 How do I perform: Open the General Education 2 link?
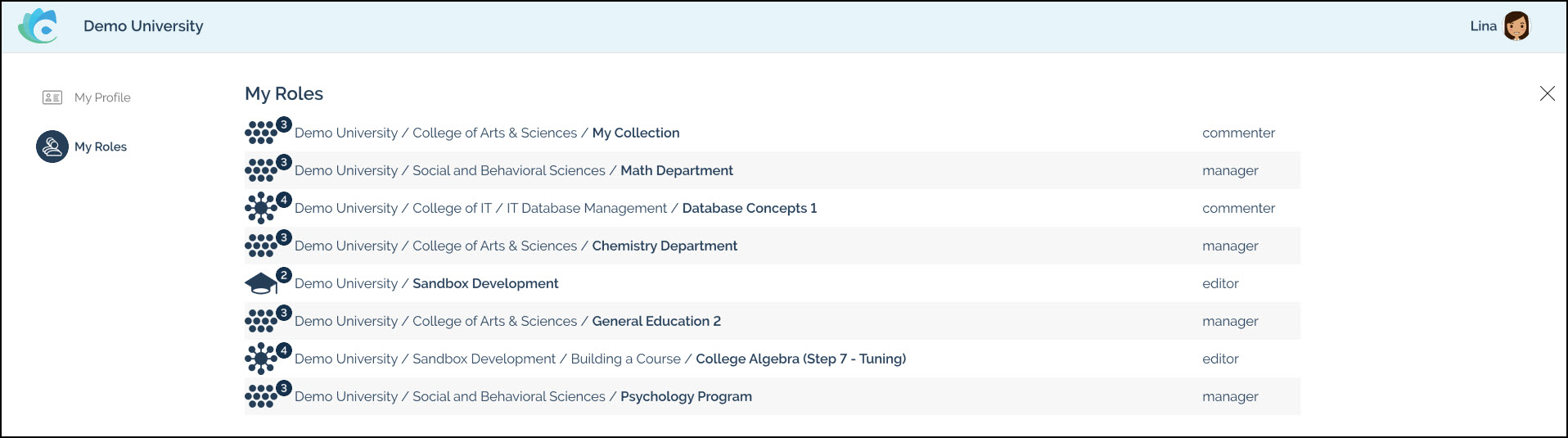pos(656,321)
